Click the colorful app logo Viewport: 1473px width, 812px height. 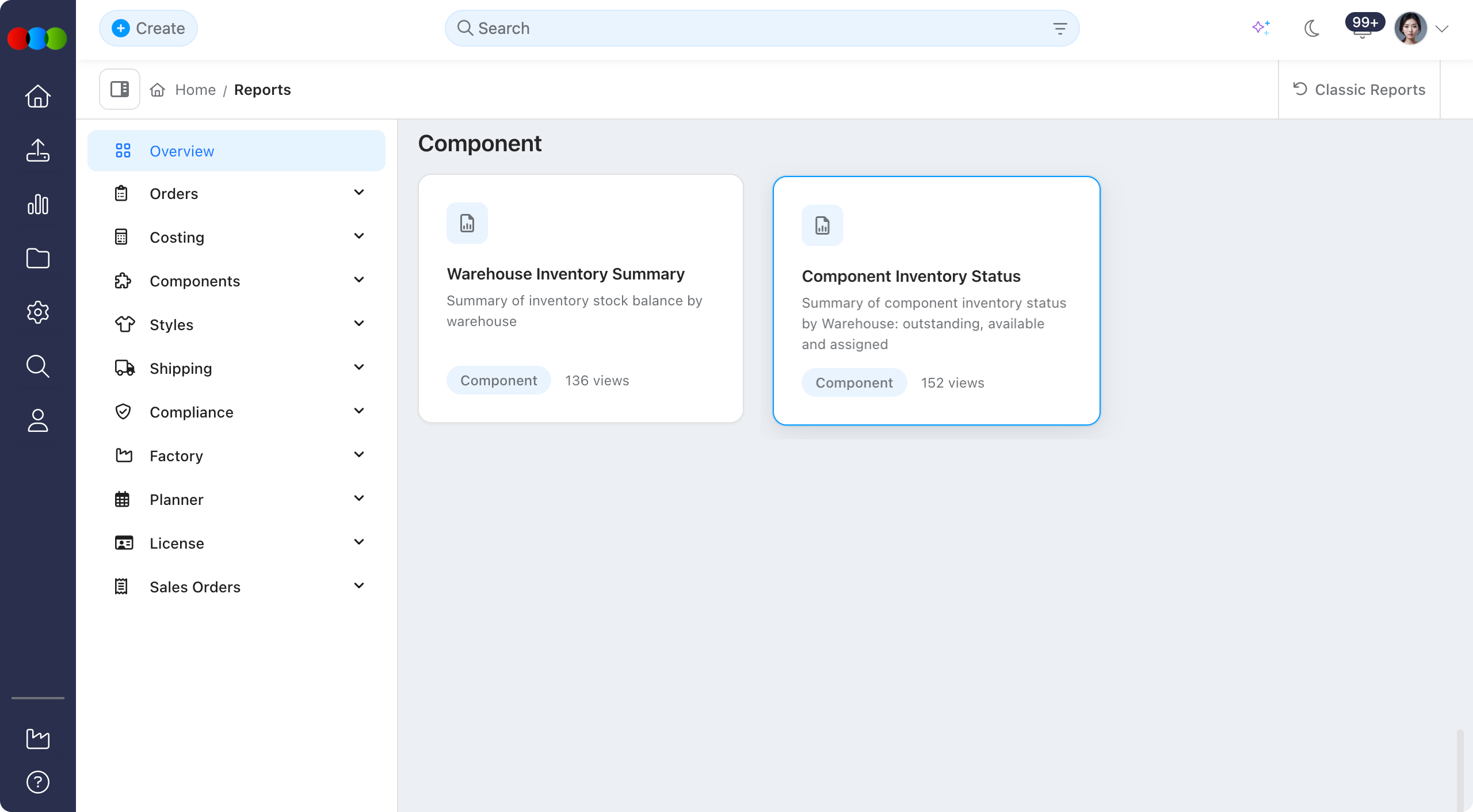[x=37, y=39]
